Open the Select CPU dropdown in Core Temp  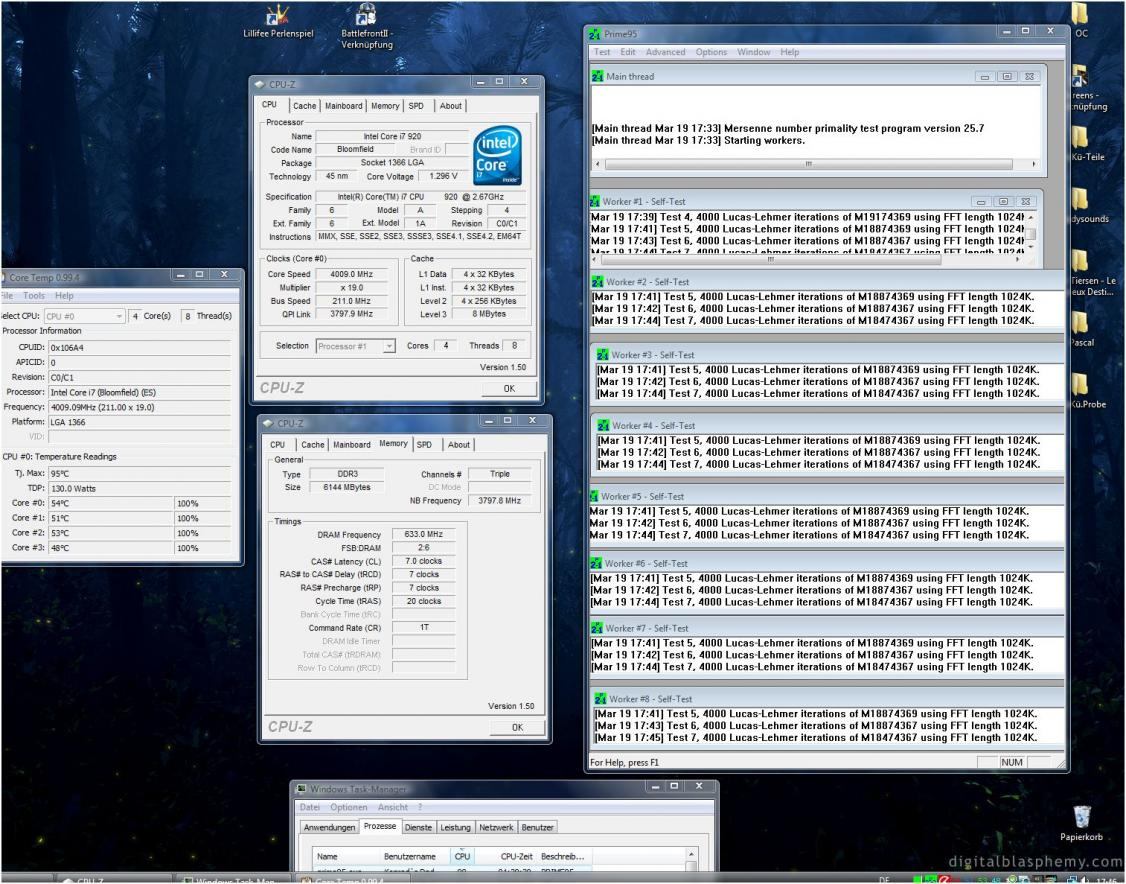(84, 316)
